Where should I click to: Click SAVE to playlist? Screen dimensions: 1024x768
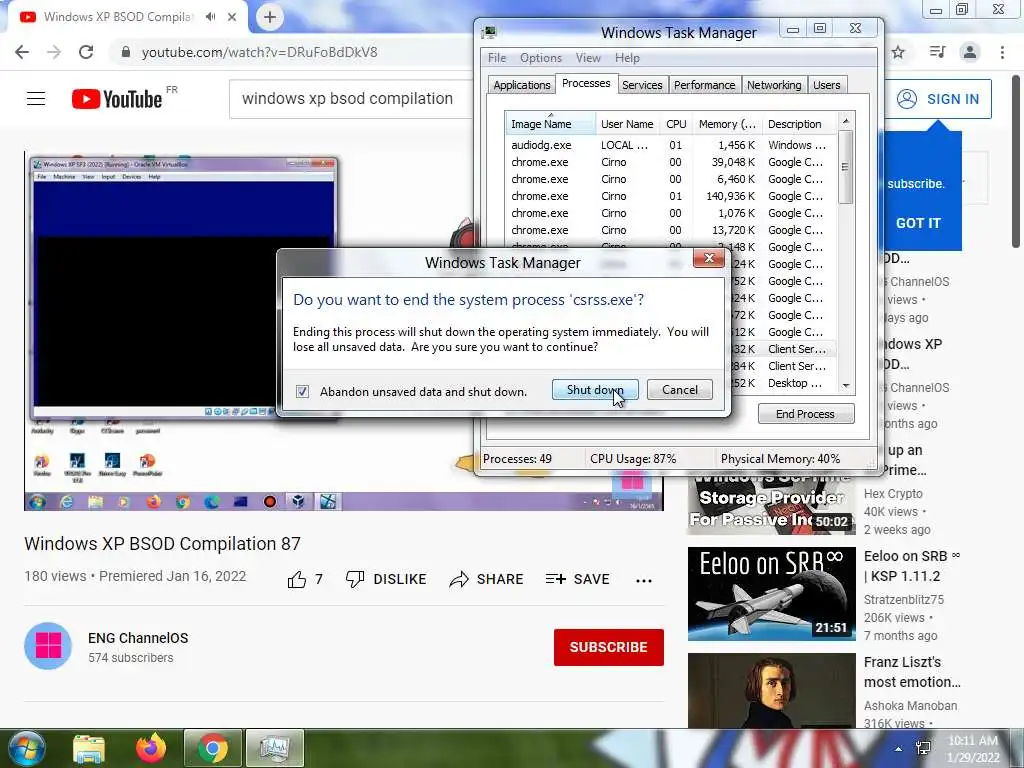click(577, 579)
